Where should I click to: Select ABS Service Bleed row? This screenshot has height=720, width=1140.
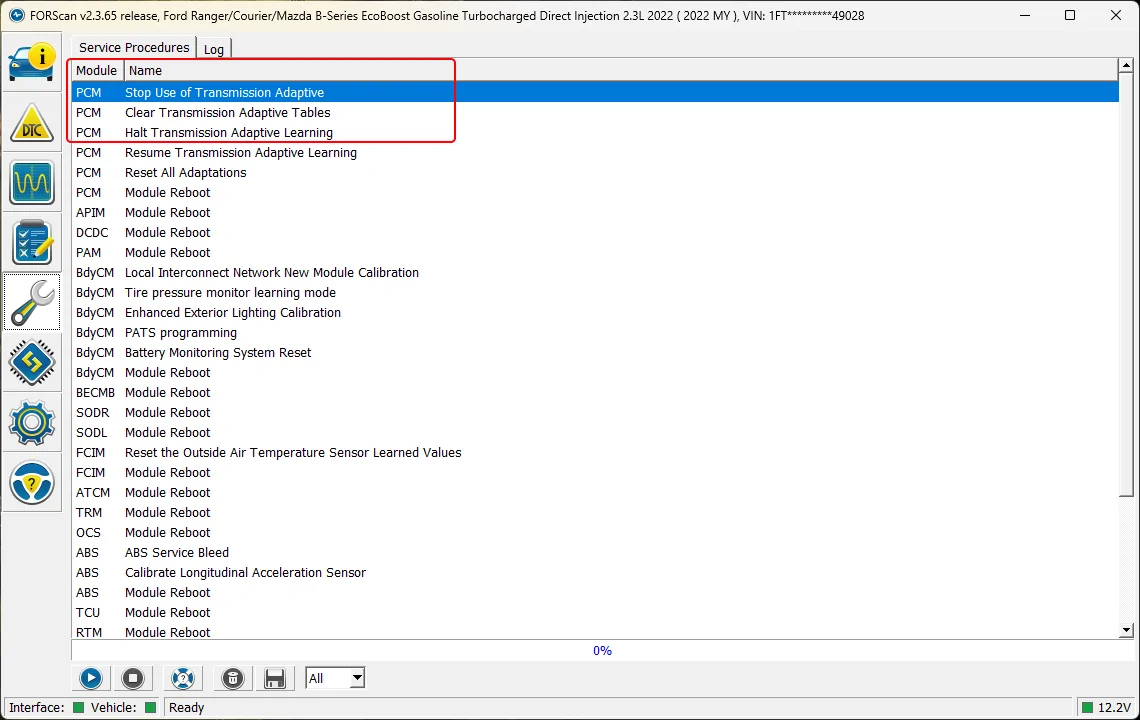[x=595, y=553]
